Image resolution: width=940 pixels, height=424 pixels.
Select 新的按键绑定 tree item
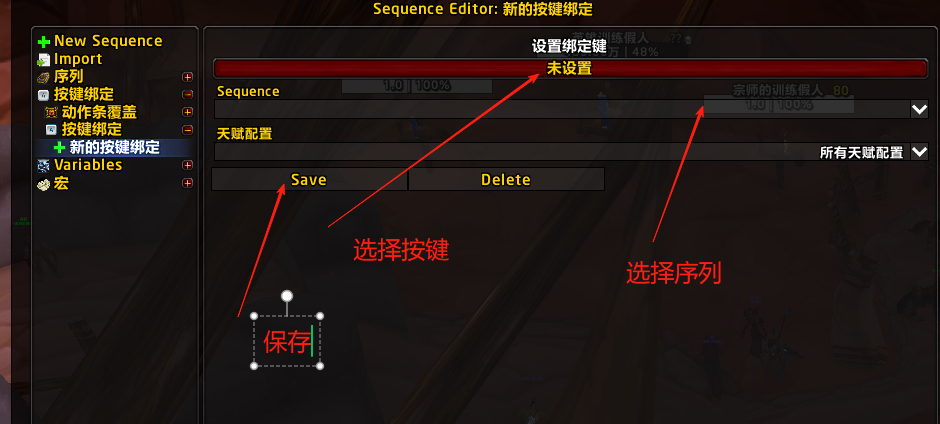(114, 148)
